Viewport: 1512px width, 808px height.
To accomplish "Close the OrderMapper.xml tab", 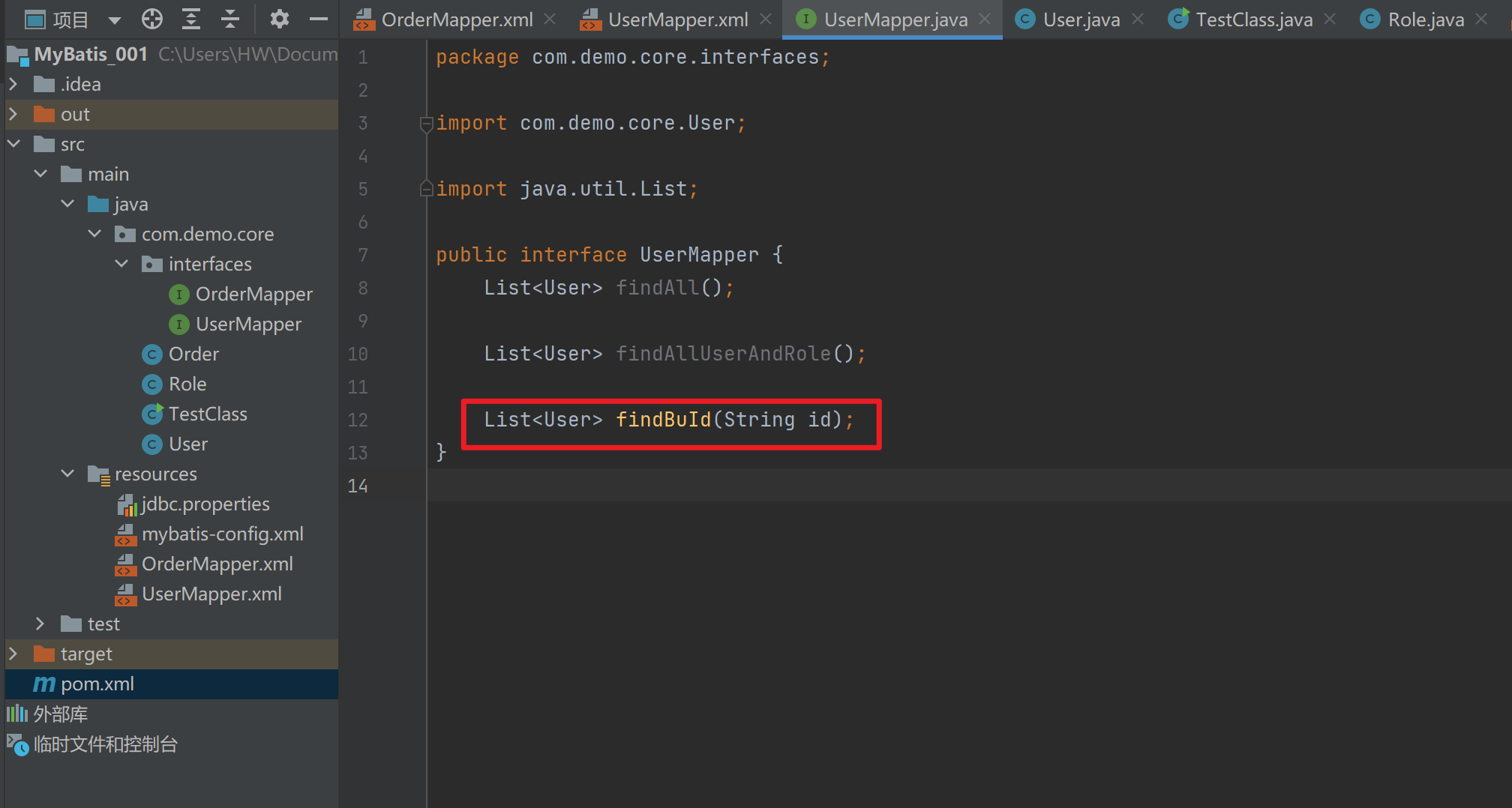I will coord(550,19).
